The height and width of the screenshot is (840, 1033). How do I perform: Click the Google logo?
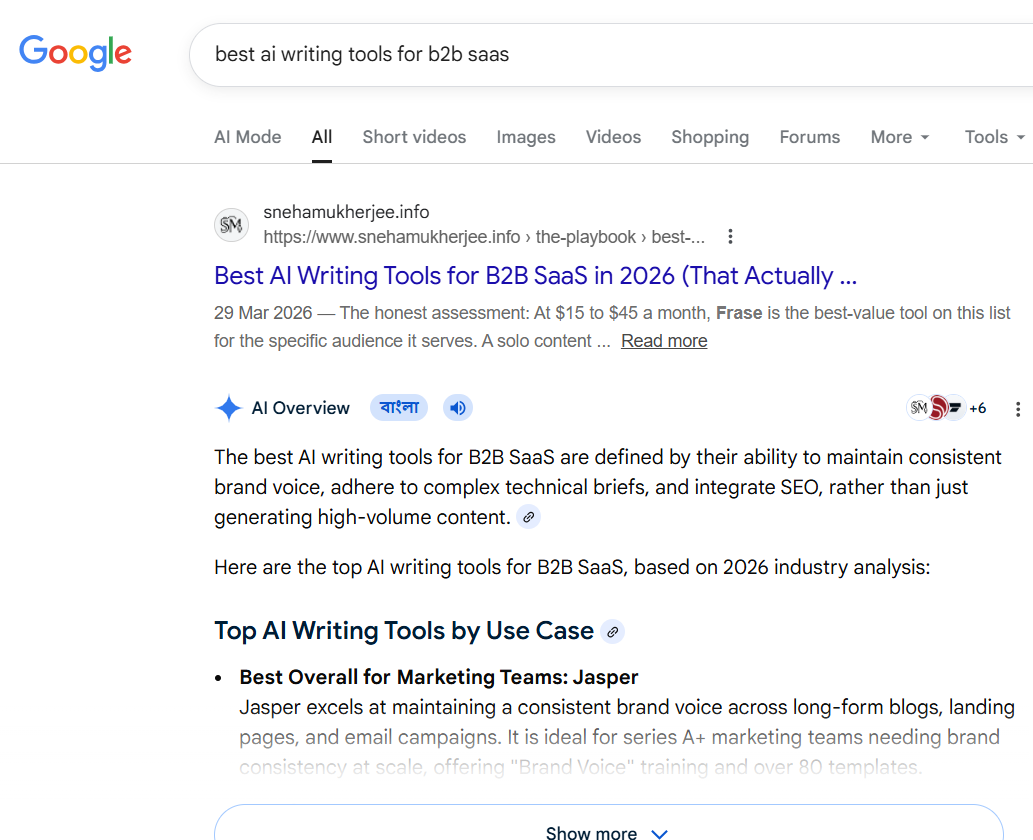click(x=75, y=53)
